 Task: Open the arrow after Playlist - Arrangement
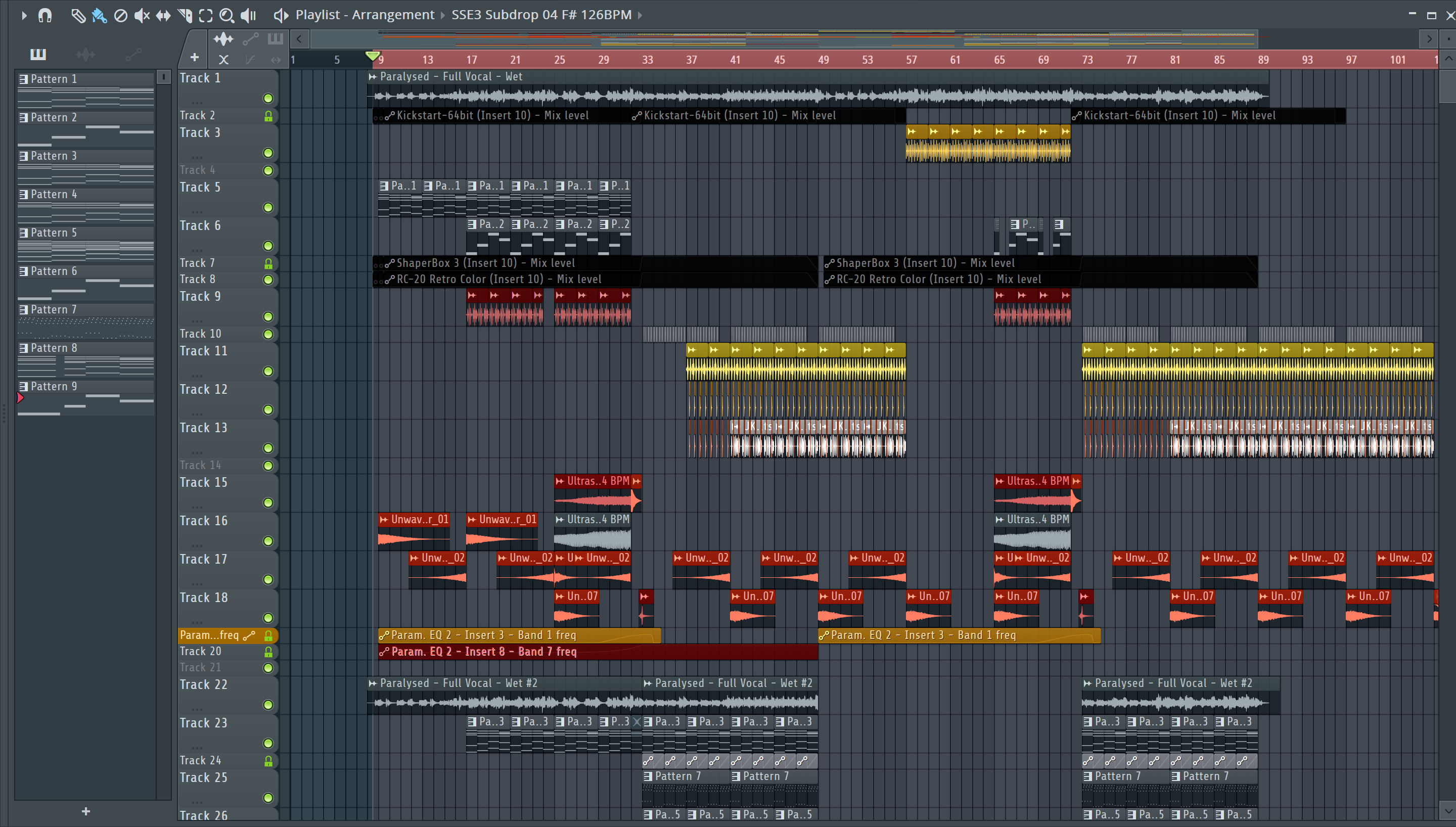pos(443,15)
